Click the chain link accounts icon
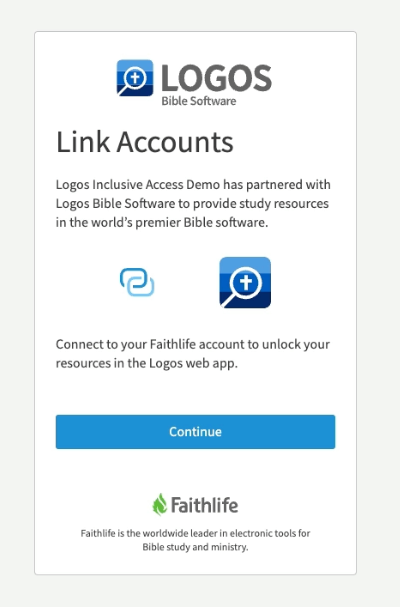The width and height of the screenshot is (400, 607). [x=137, y=282]
